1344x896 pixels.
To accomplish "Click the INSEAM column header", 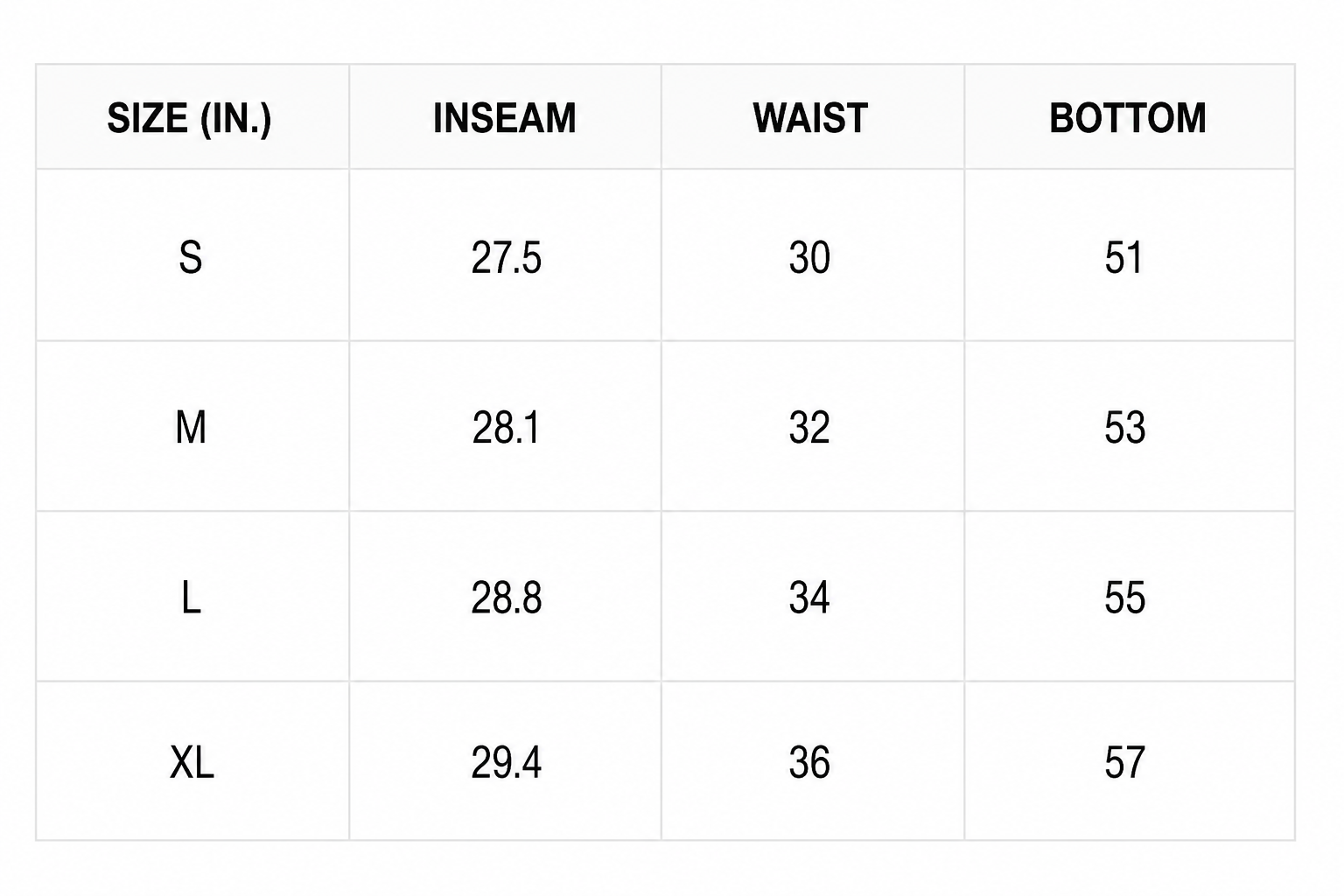I will 505,118.
